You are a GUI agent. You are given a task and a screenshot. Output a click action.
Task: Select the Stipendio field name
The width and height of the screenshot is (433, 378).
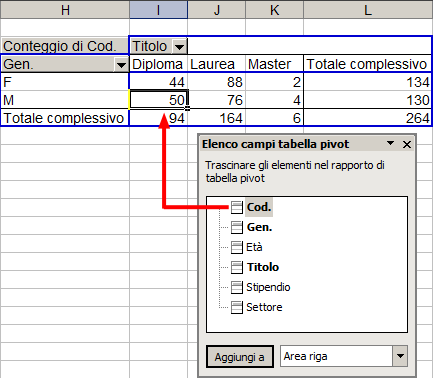coord(268,287)
